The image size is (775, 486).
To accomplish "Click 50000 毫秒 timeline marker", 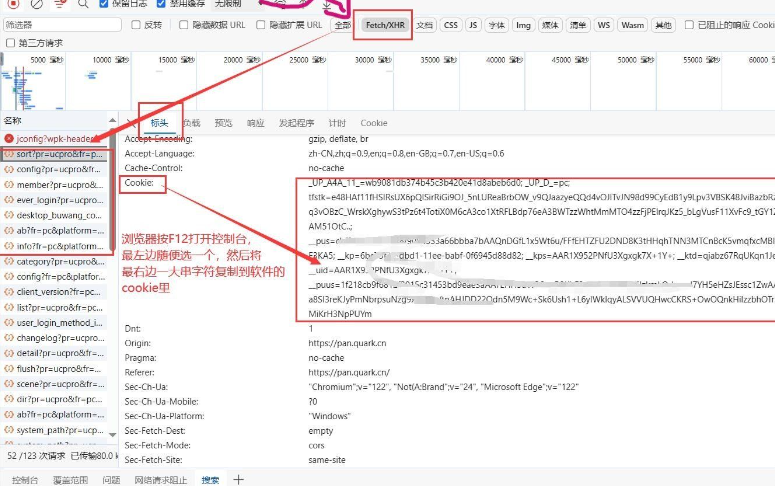I will pyautogui.click(x=635, y=60).
